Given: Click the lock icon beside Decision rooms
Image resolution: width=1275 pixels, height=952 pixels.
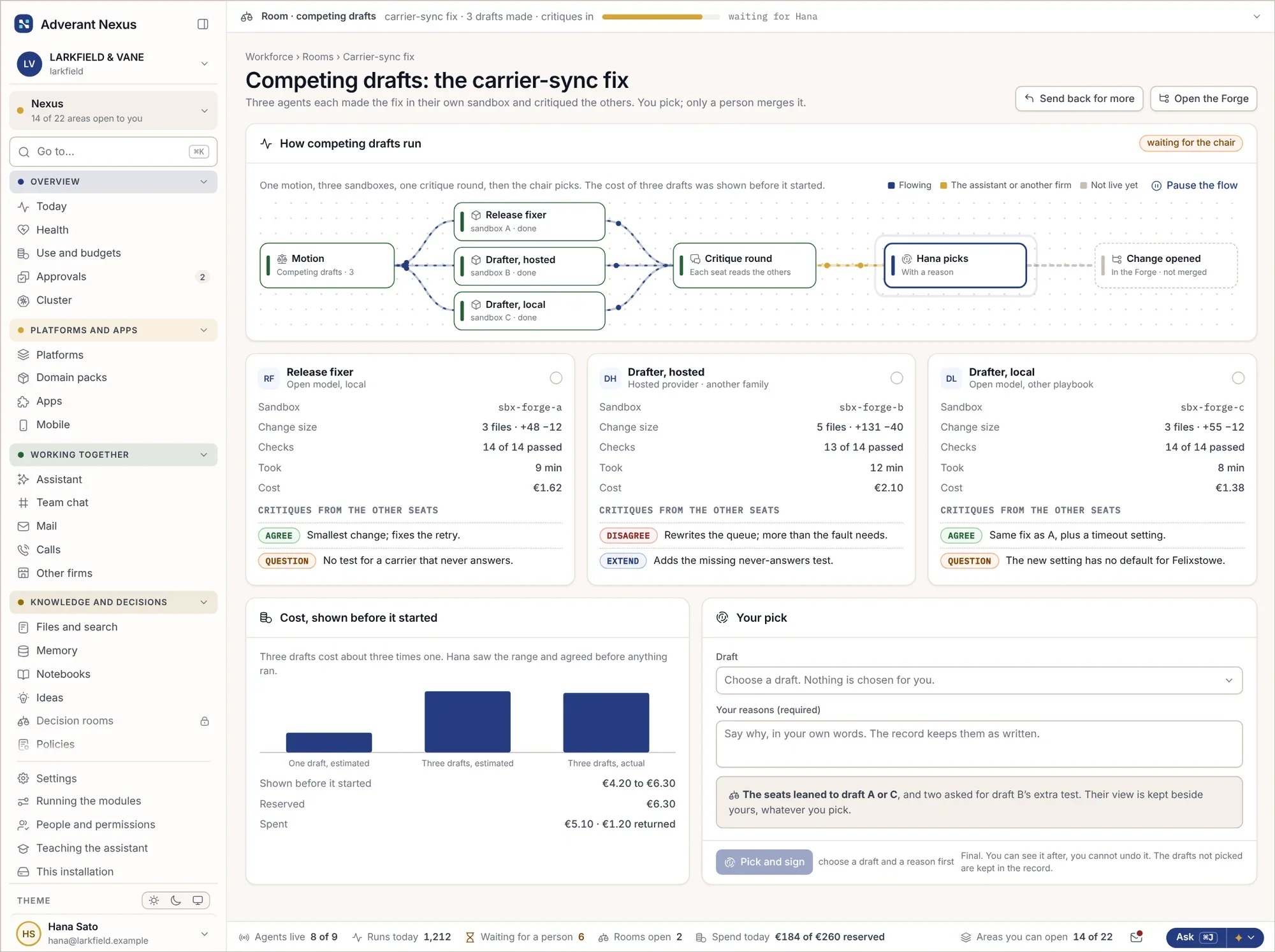Looking at the screenshot, I should point(205,721).
